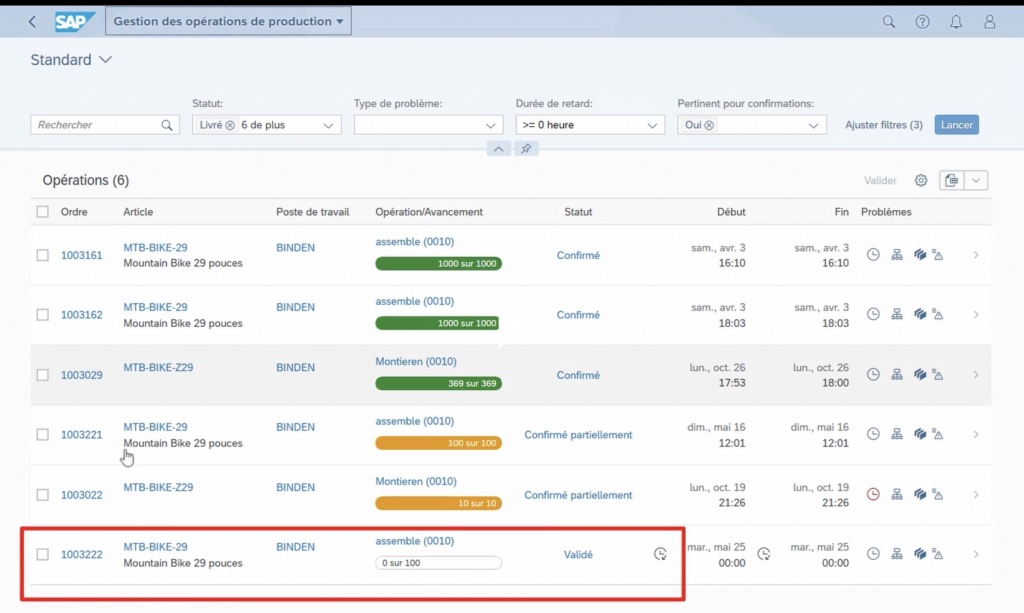Click the search magnifier icon in header
This screenshot has height=613, width=1024.
pos(889,21)
